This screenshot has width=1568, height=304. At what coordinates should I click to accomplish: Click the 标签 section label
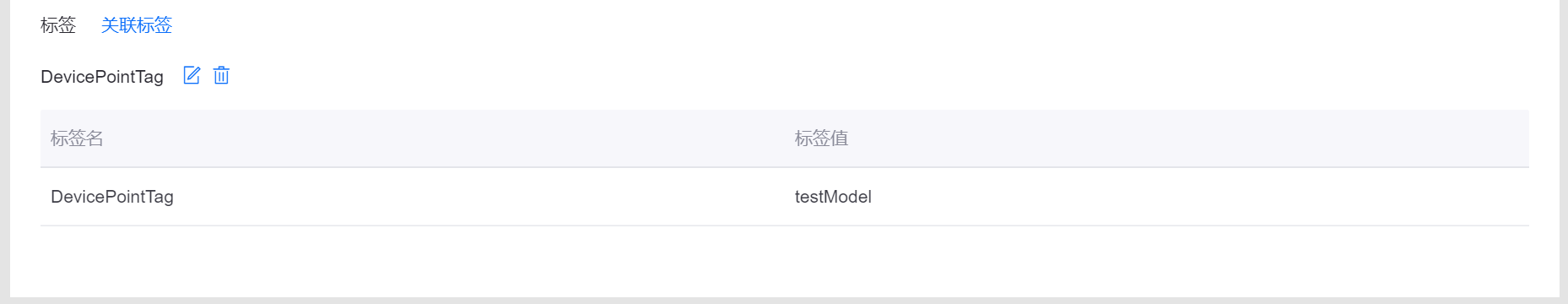pyautogui.click(x=58, y=25)
